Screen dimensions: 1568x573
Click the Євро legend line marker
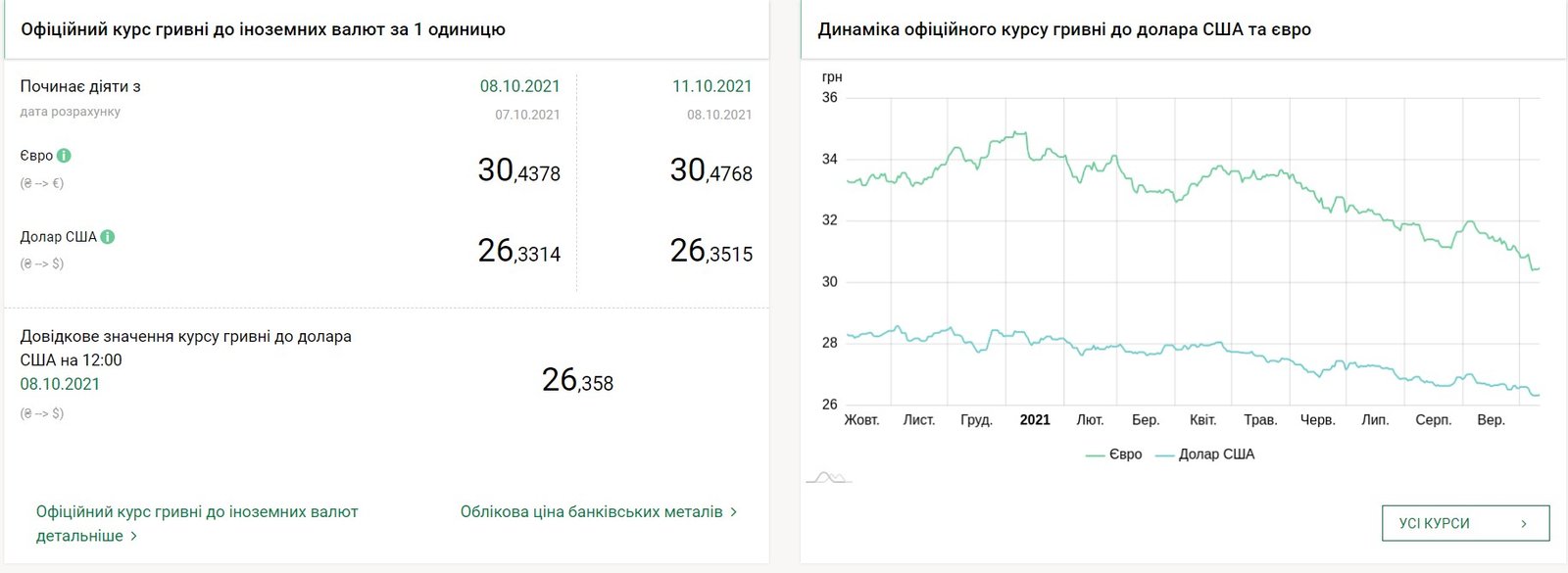1097,454
